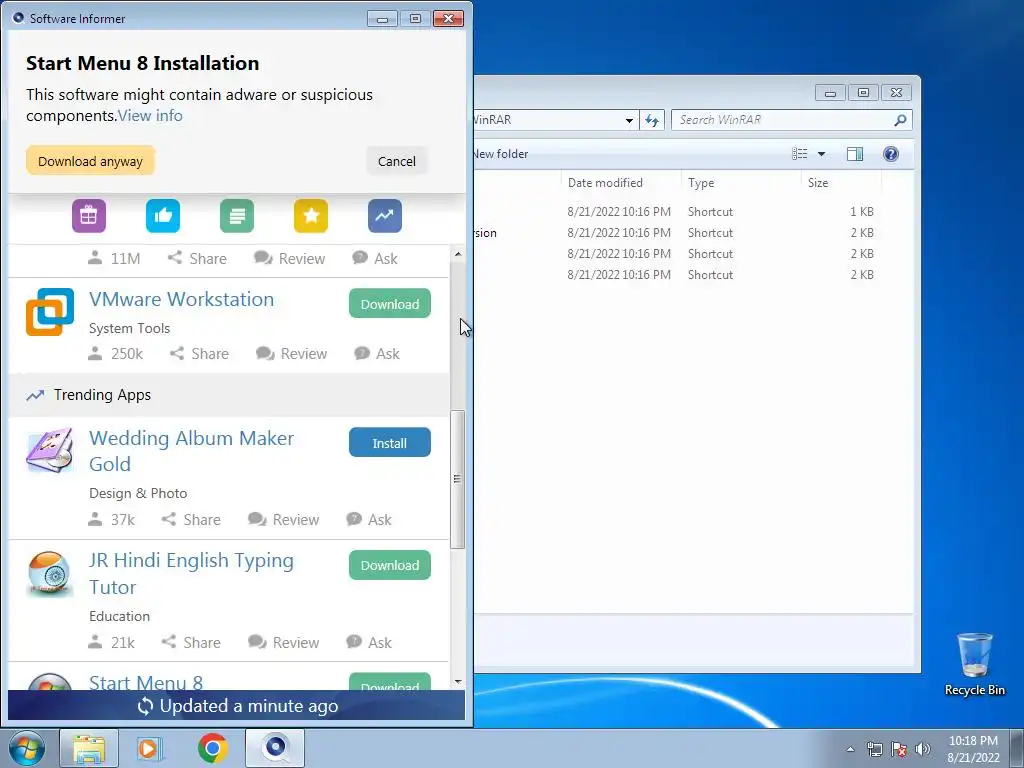1024x768 pixels.
Task: Review JR Hindi English Typing Tutor
Action: 283,643
